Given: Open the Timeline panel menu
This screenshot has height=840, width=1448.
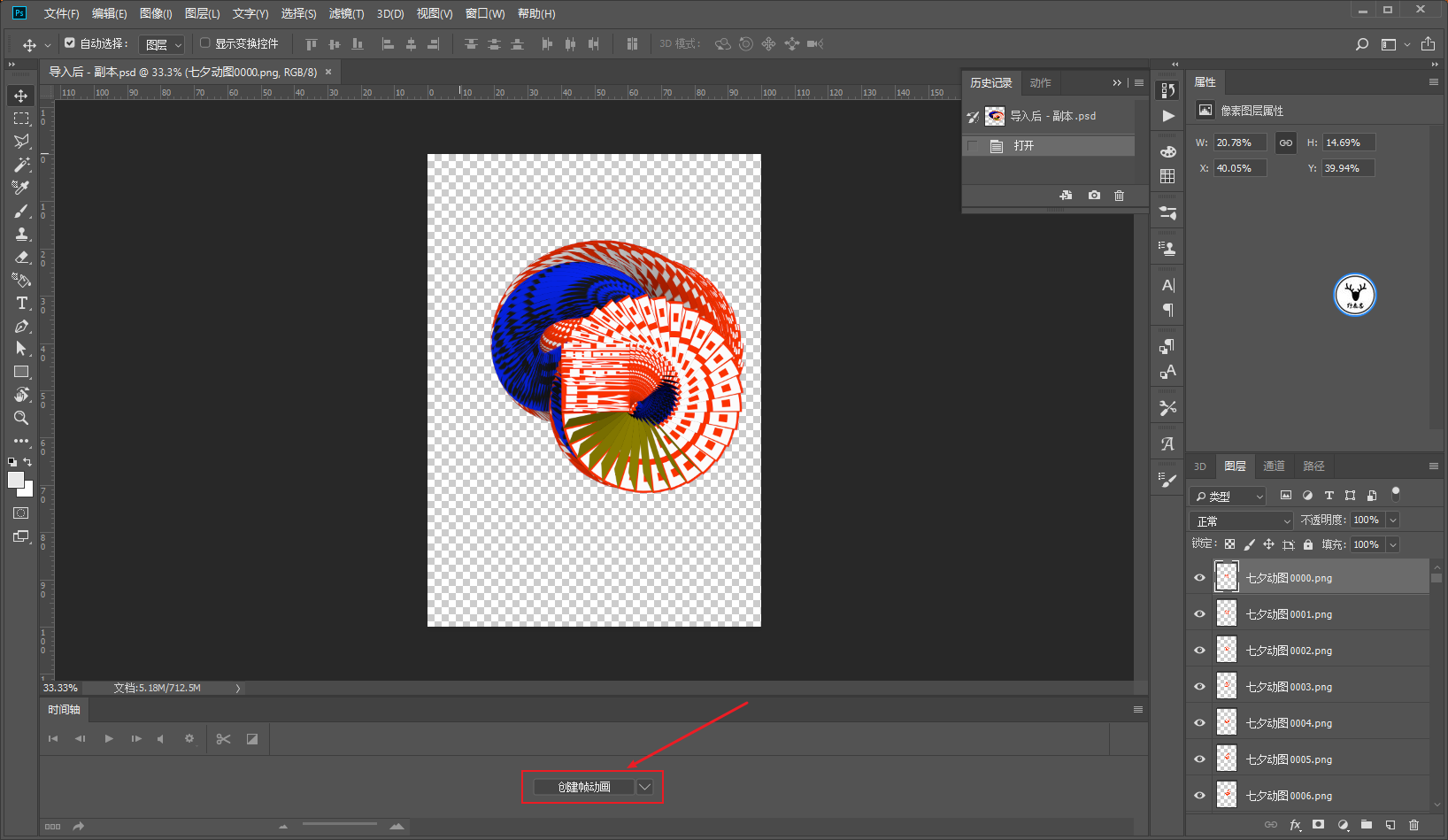Looking at the screenshot, I should (x=1138, y=709).
